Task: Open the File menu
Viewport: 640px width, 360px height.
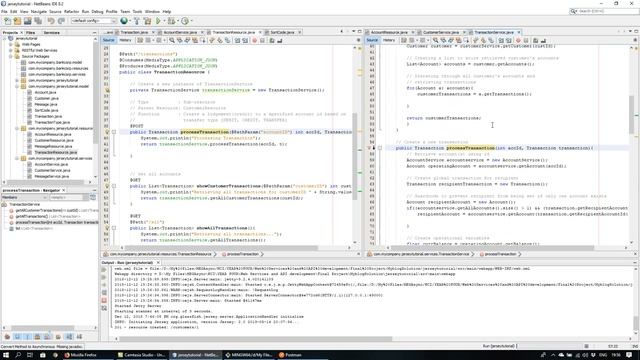Action: [x=4, y=12]
